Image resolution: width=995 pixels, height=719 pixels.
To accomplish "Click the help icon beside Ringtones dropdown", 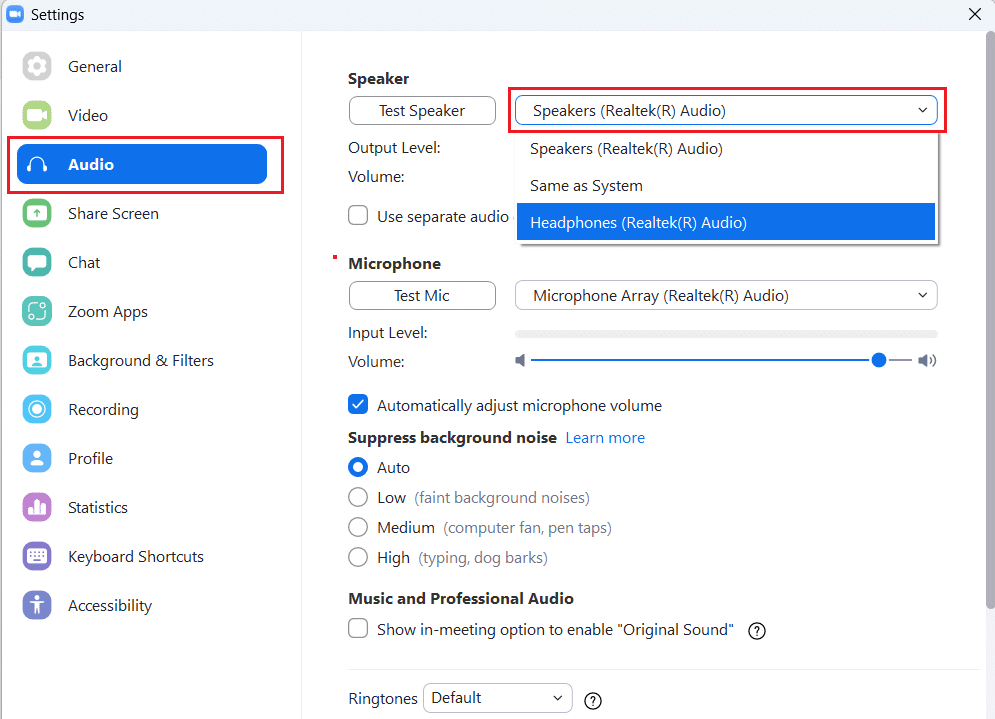I will [593, 701].
